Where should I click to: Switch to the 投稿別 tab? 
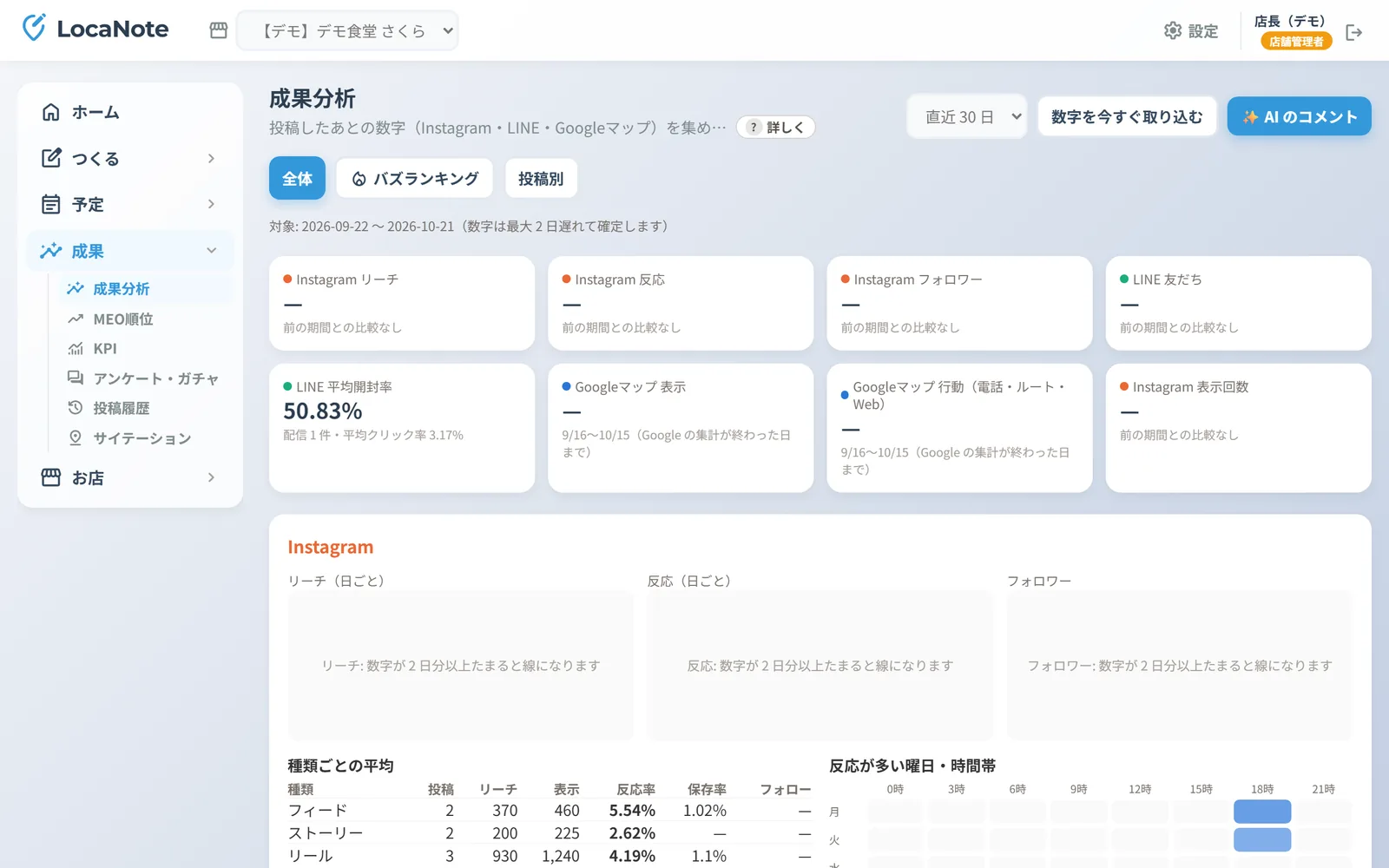[x=541, y=178]
